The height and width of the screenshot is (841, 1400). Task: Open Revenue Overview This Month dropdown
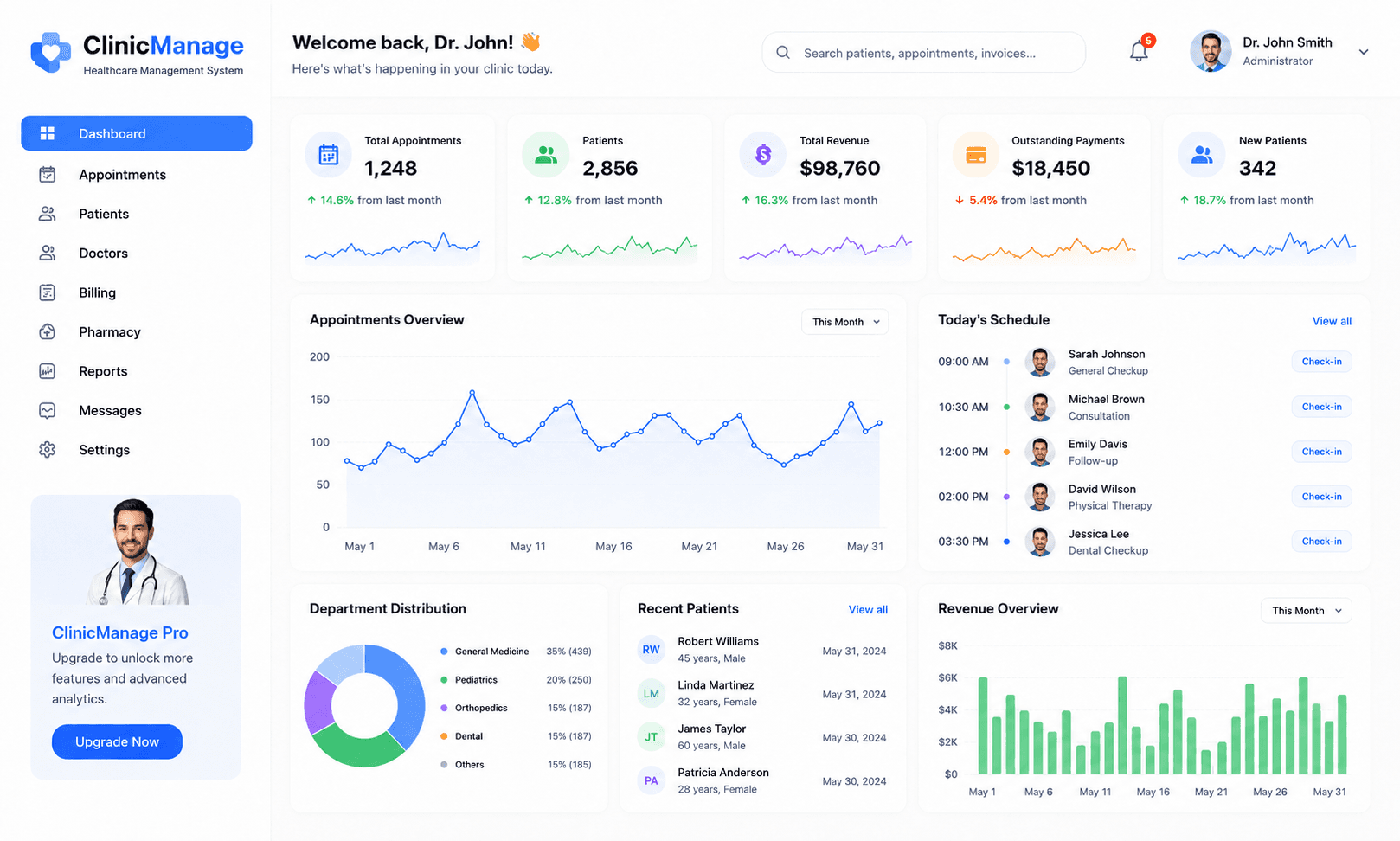pos(1307,611)
